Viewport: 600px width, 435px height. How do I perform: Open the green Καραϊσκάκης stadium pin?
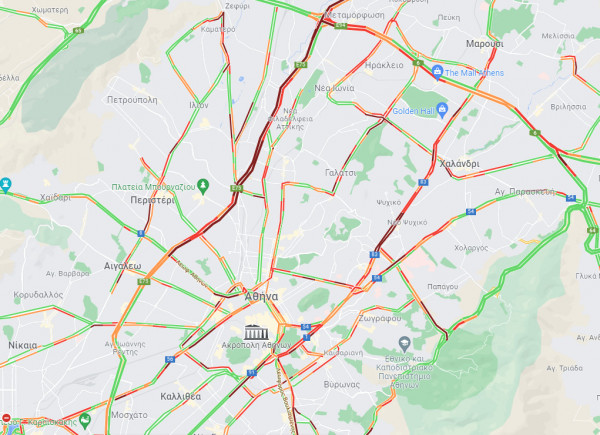[85, 420]
